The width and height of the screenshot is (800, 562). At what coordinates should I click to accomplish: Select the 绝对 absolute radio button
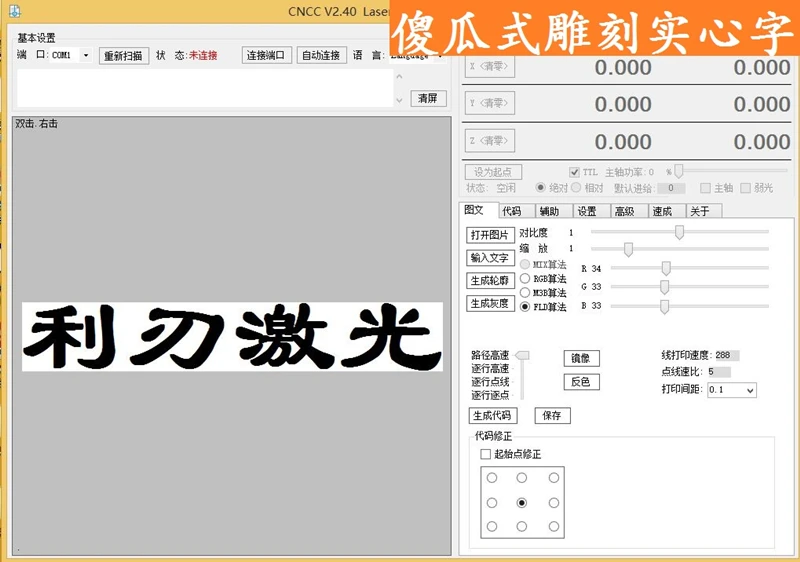[x=540, y=188]
